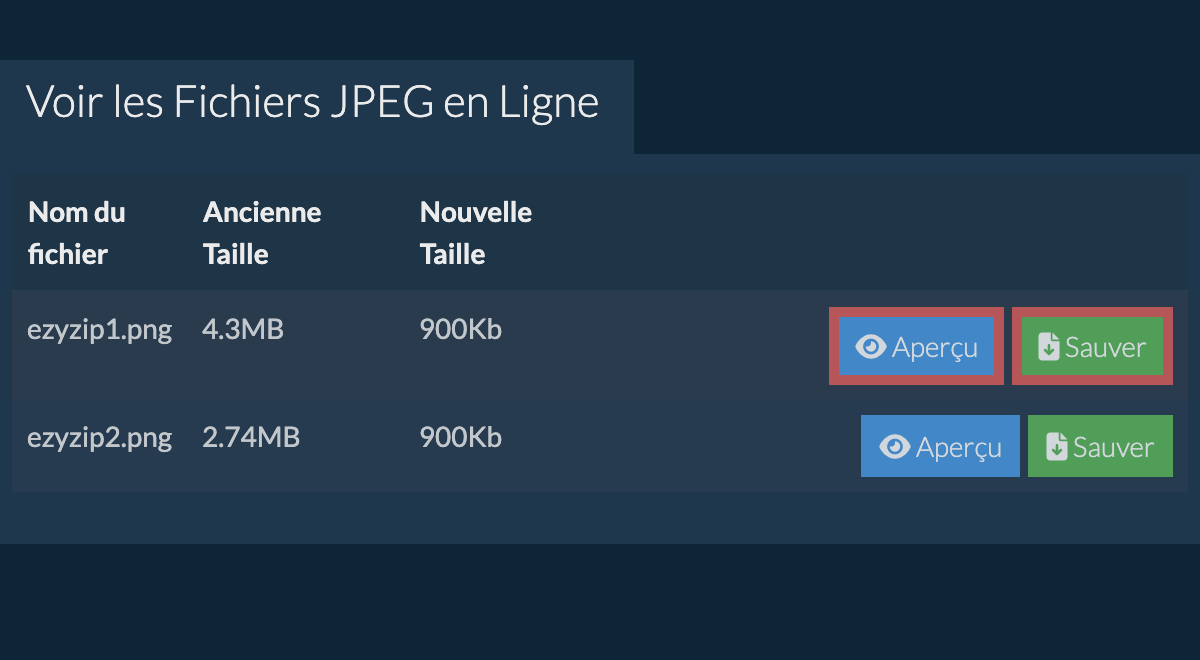The image size is (1200, 660).
Task: Click the "Voir les Fichiers JPEG en Ligne" heading
Action: (312, 103)
